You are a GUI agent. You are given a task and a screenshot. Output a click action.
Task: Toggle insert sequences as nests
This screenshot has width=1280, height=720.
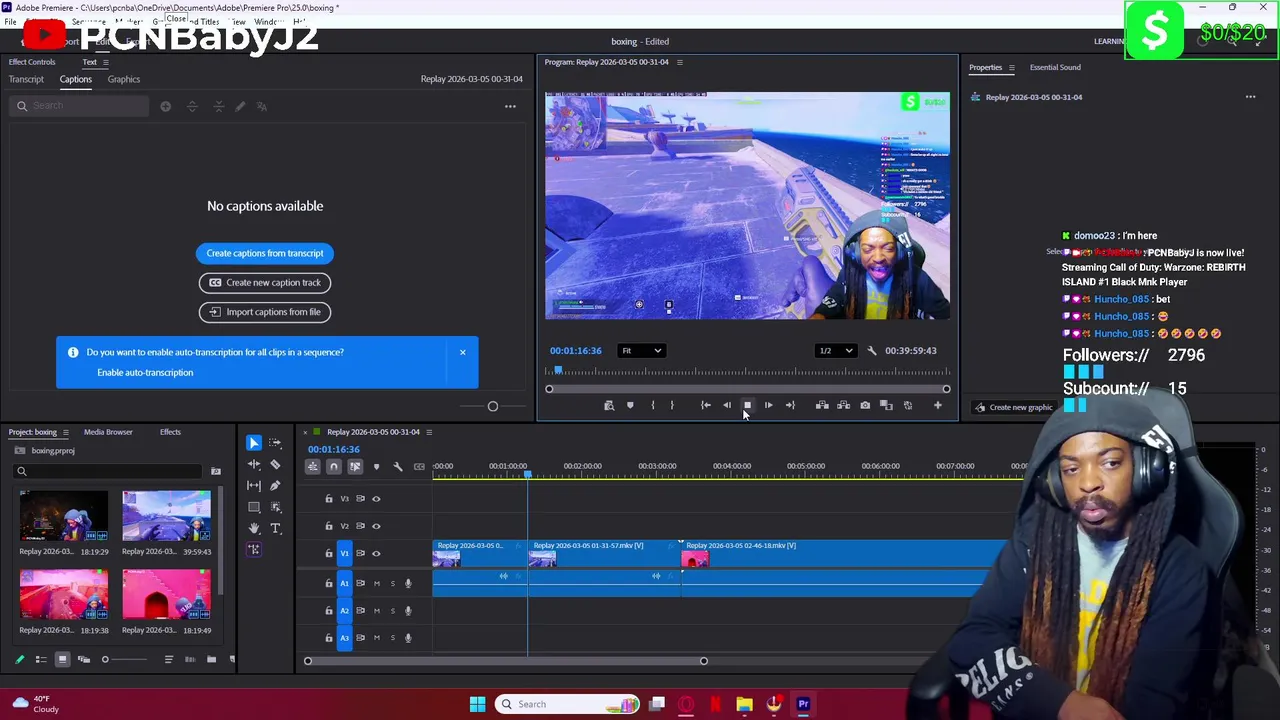click(x=313, y=467)
